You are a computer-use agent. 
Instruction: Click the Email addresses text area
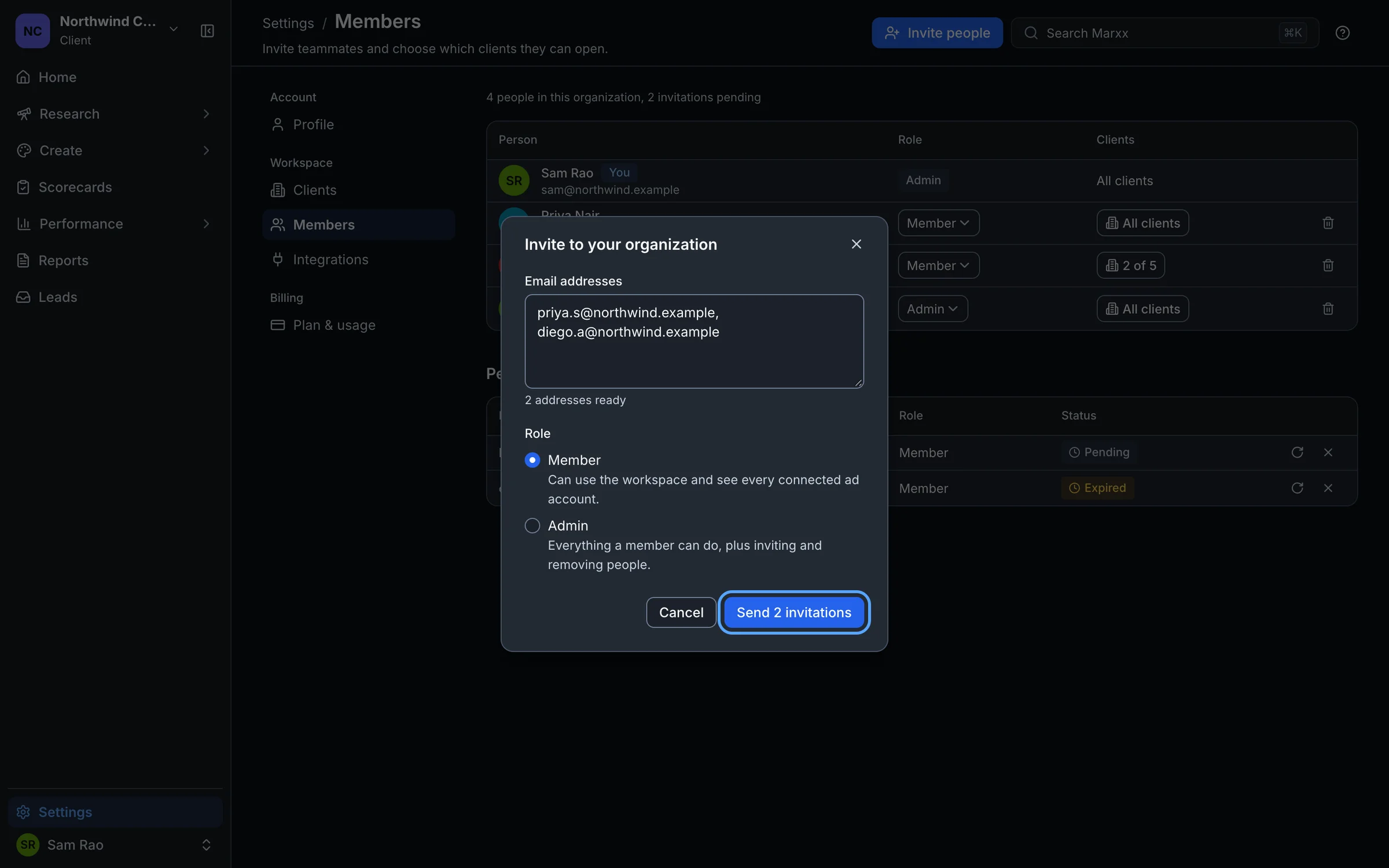point(694,341)
